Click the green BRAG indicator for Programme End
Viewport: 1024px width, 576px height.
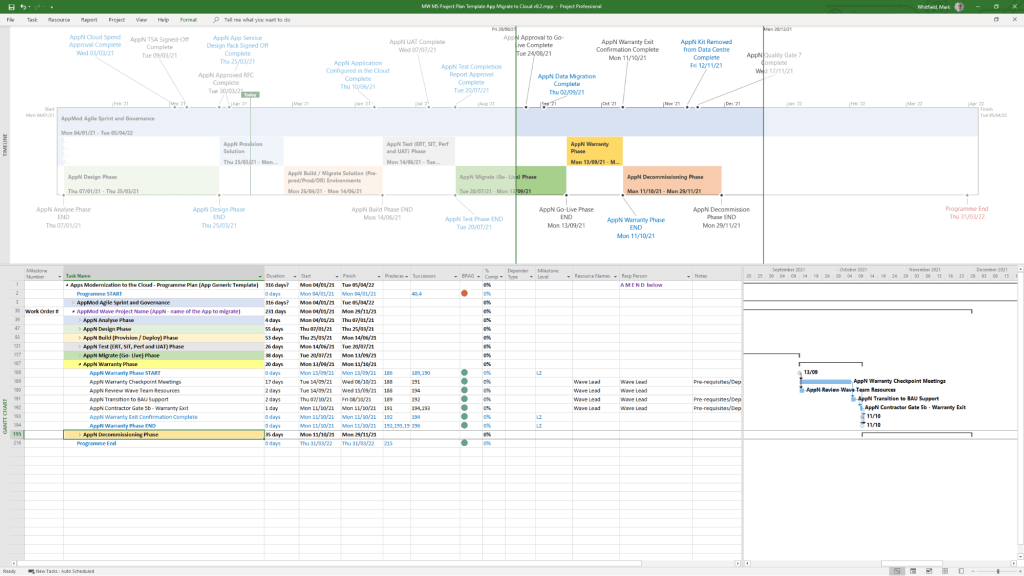464,443
